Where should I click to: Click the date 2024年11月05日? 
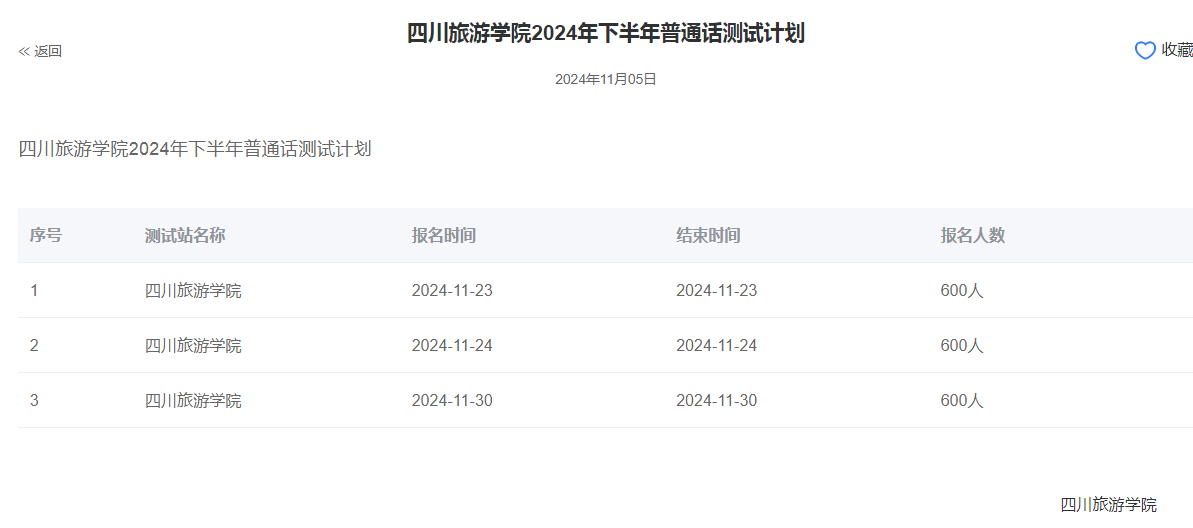605,79
